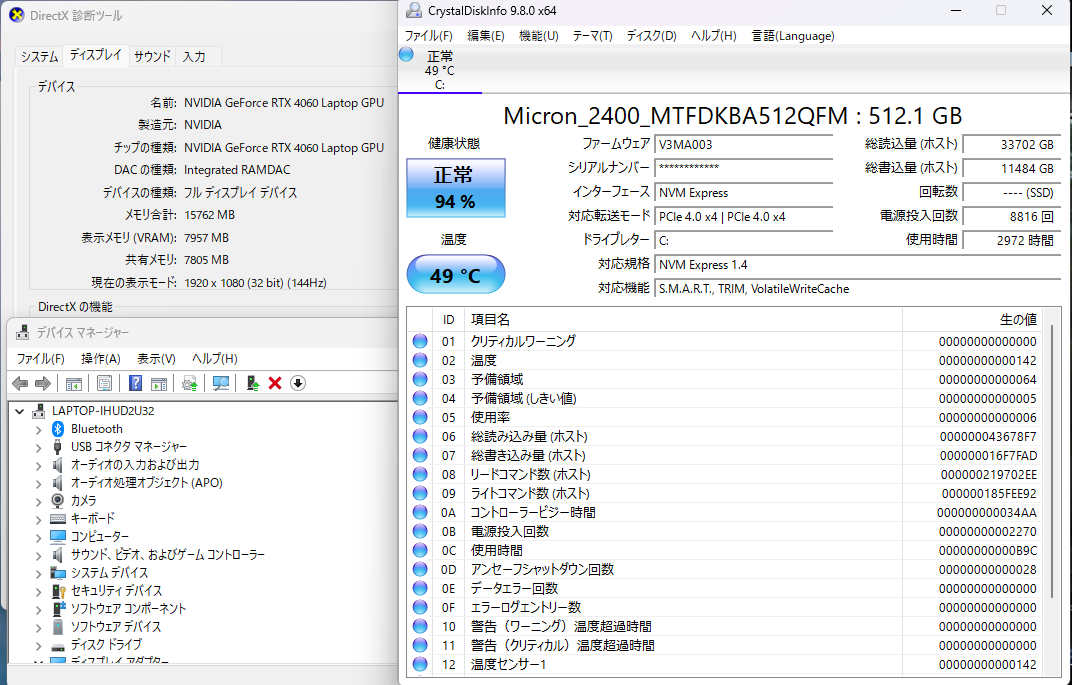
Task: Expand the カメラ node
Action: [38, 501]
